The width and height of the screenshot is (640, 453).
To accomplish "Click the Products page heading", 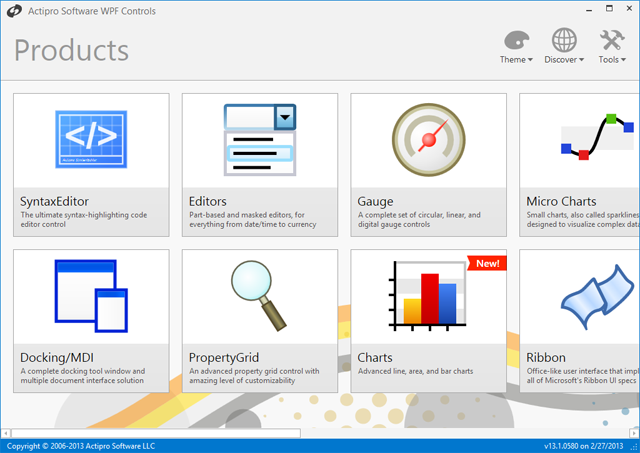I will 71,50.
